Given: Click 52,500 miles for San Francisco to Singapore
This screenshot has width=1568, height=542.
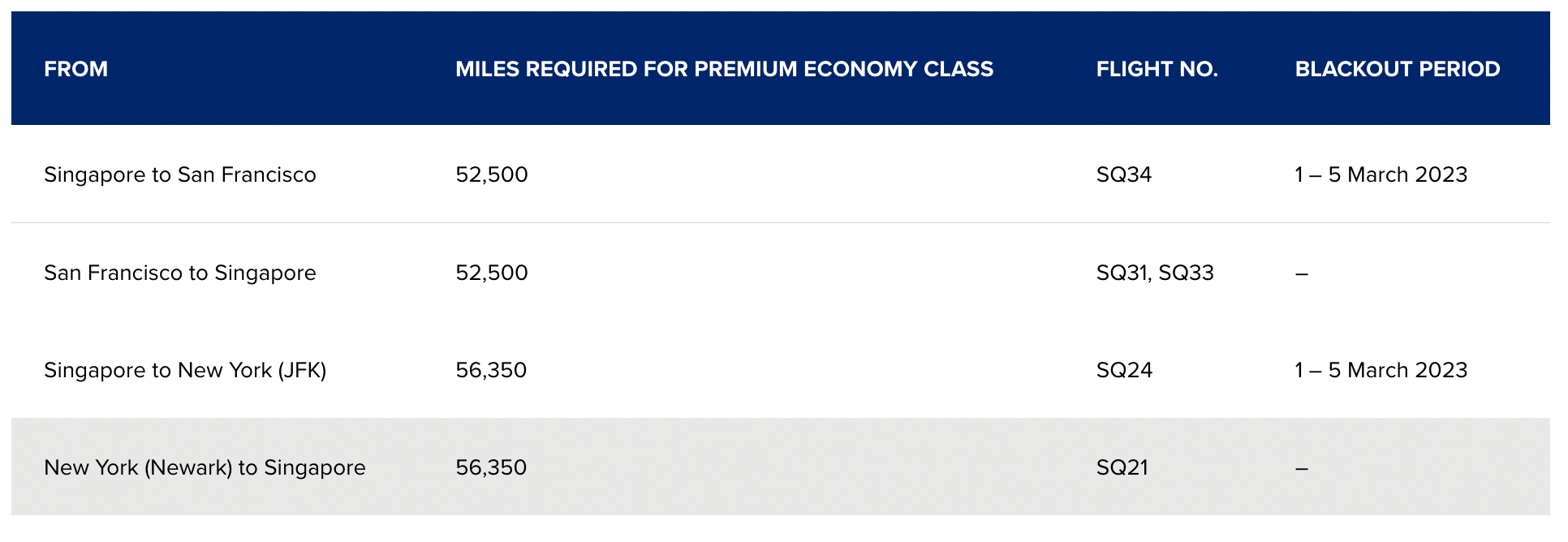Looking at the screenshot, I should 491,273.
